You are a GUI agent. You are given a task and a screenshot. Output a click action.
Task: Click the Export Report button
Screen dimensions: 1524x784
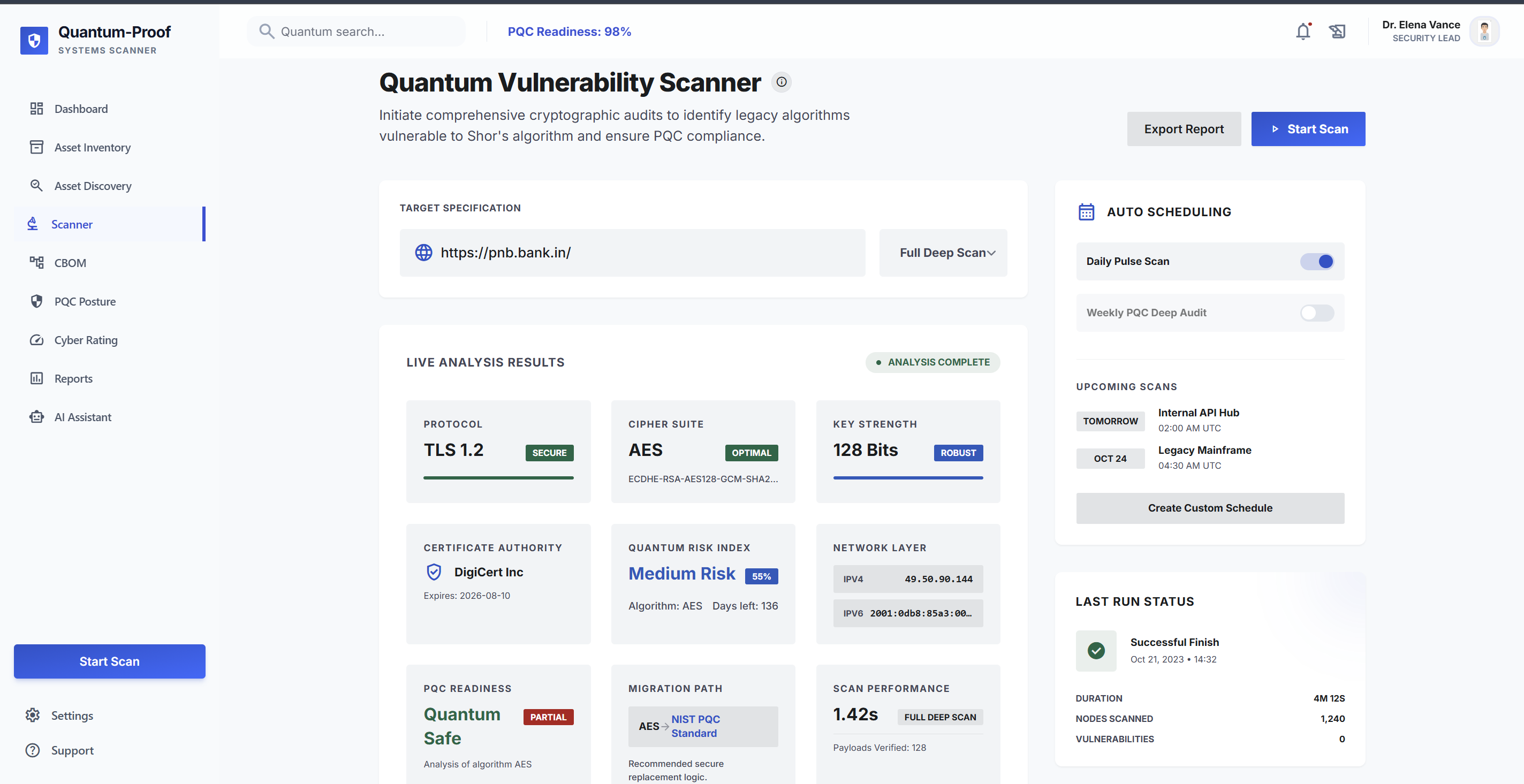click(1184, 129)
